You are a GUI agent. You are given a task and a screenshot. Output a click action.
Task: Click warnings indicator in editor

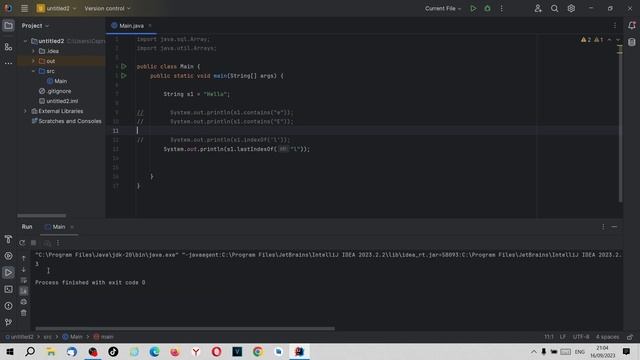pos(592,40)
